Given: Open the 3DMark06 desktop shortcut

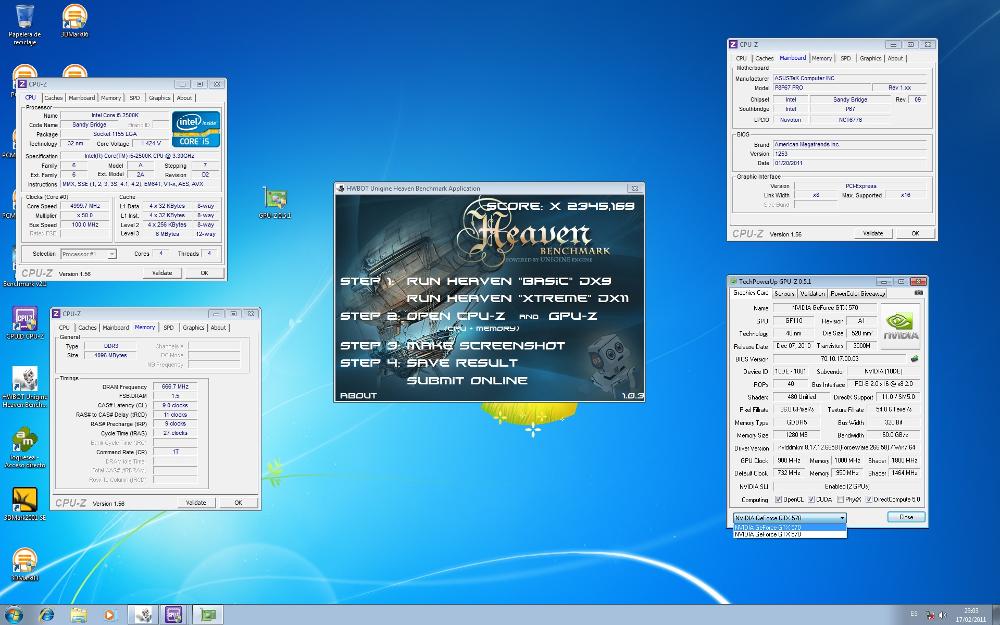Looking at the screenshot, I should coord(75,20).
